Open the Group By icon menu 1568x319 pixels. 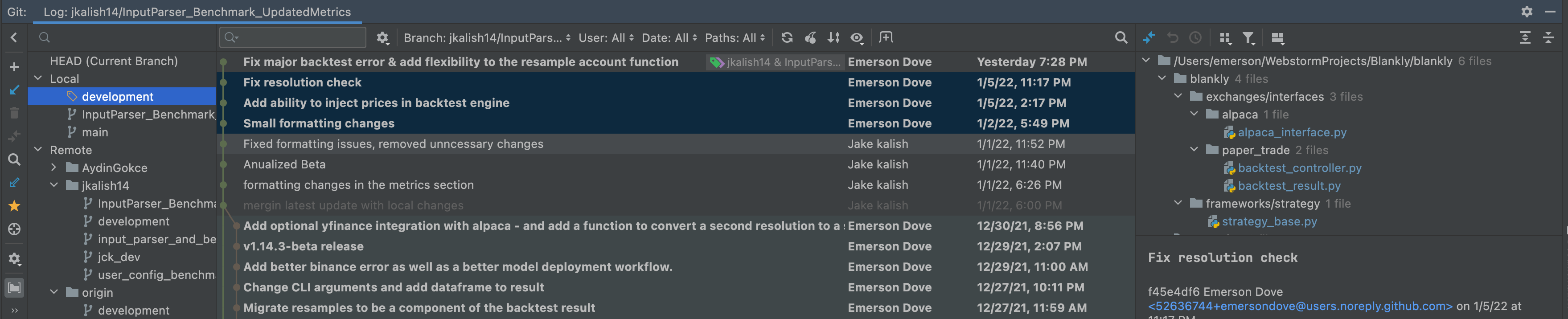(x=1225, y=38)
